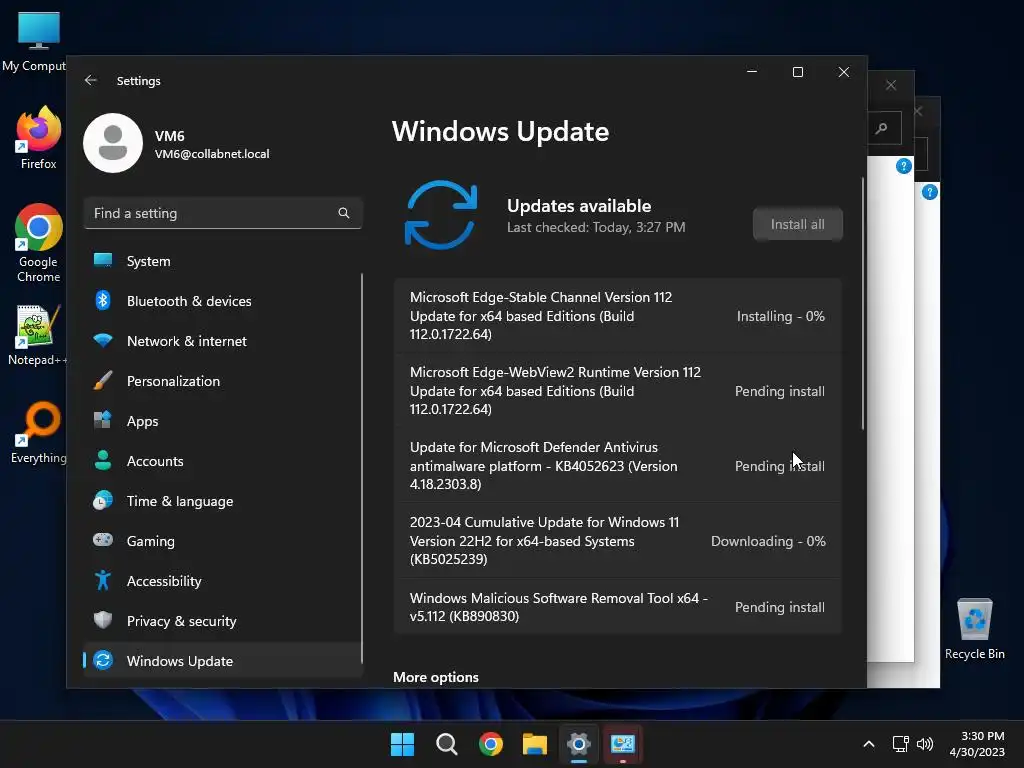The height and width of the screenshot is (768, 1024).
Task: Show hidden tray icons chevron
Action: click(x=869, y=744)
